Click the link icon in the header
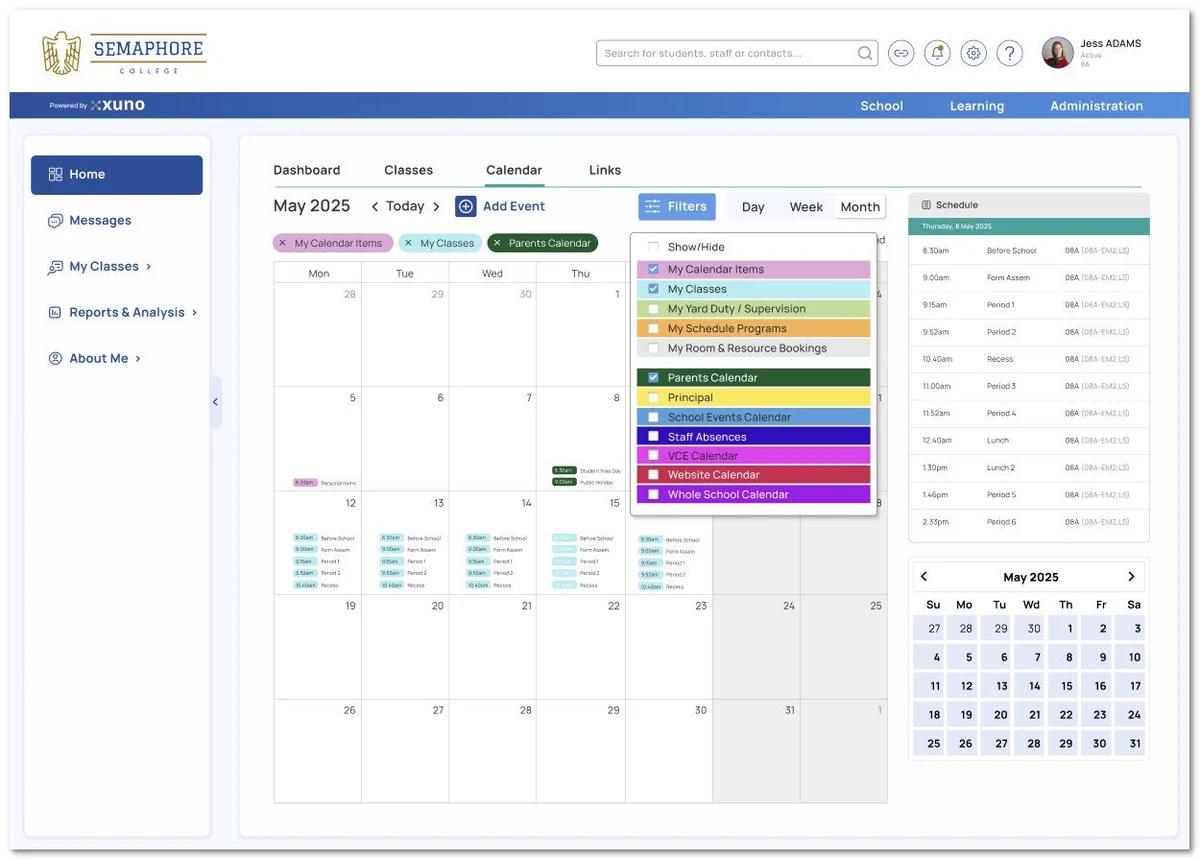 901,53
